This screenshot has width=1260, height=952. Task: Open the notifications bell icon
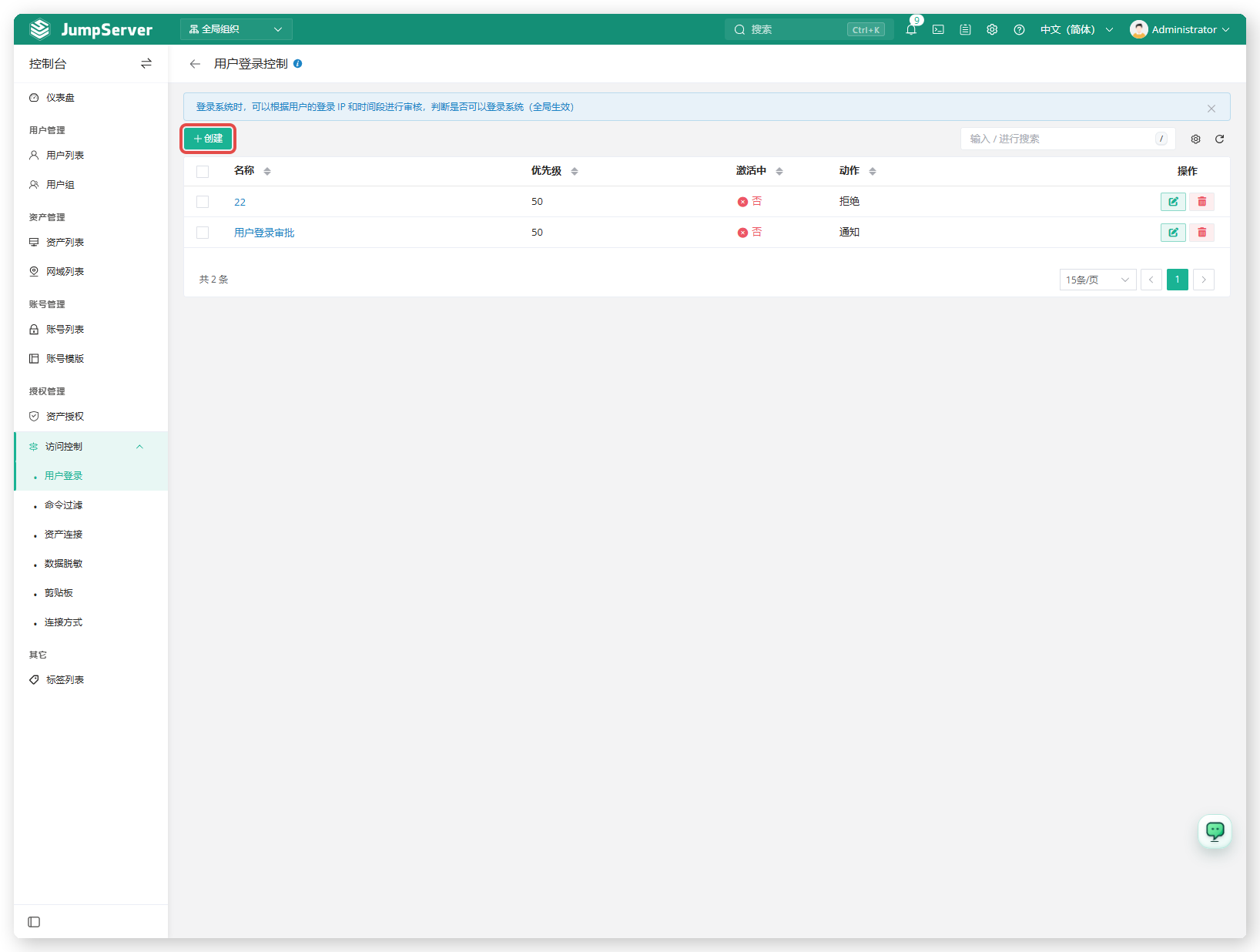pyautogui.click(x=911, y=29)
